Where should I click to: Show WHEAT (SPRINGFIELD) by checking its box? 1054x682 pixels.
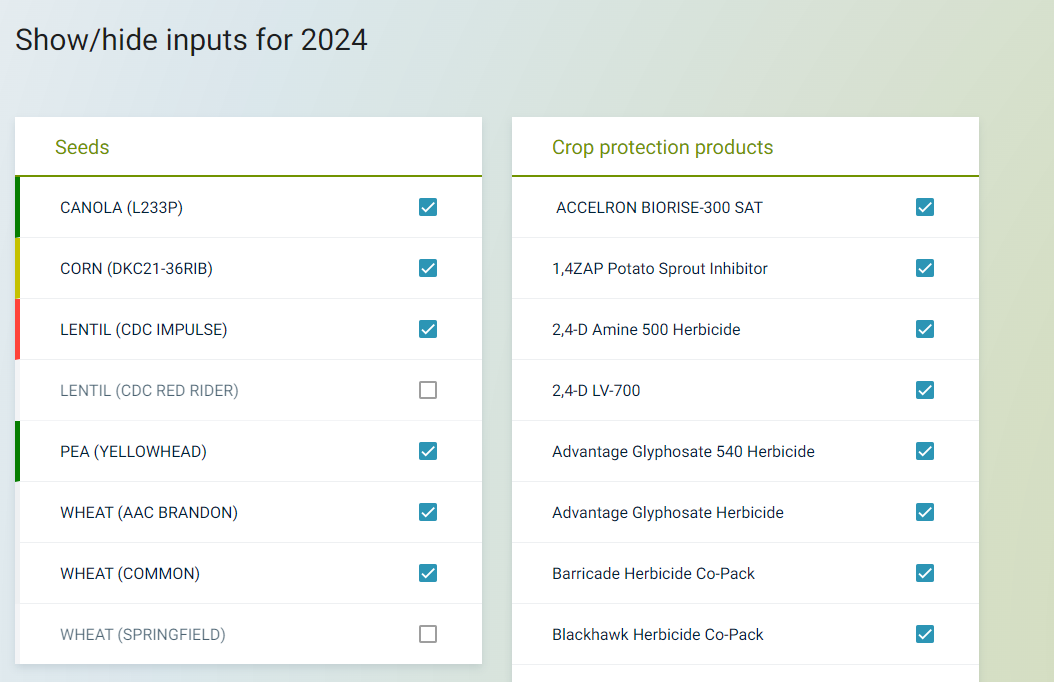pyautogui.click(x=428, y=634)
